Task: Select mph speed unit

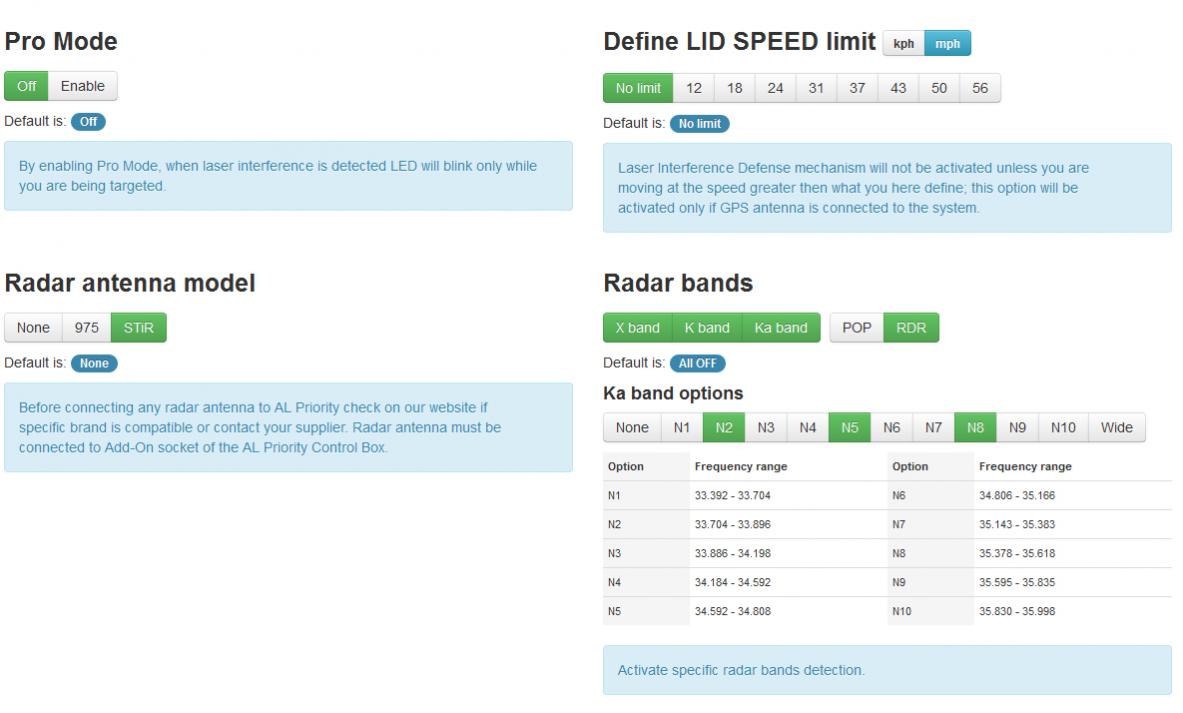Action: click(x=947, y=44)
